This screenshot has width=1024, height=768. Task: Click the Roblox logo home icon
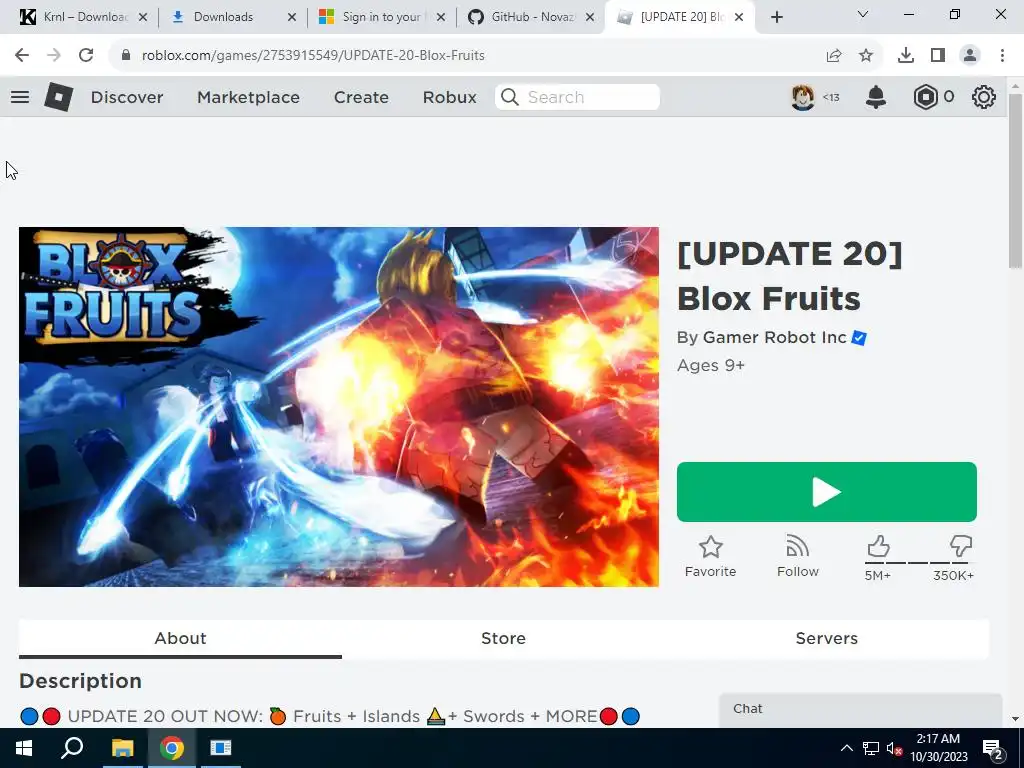point(58,97)
